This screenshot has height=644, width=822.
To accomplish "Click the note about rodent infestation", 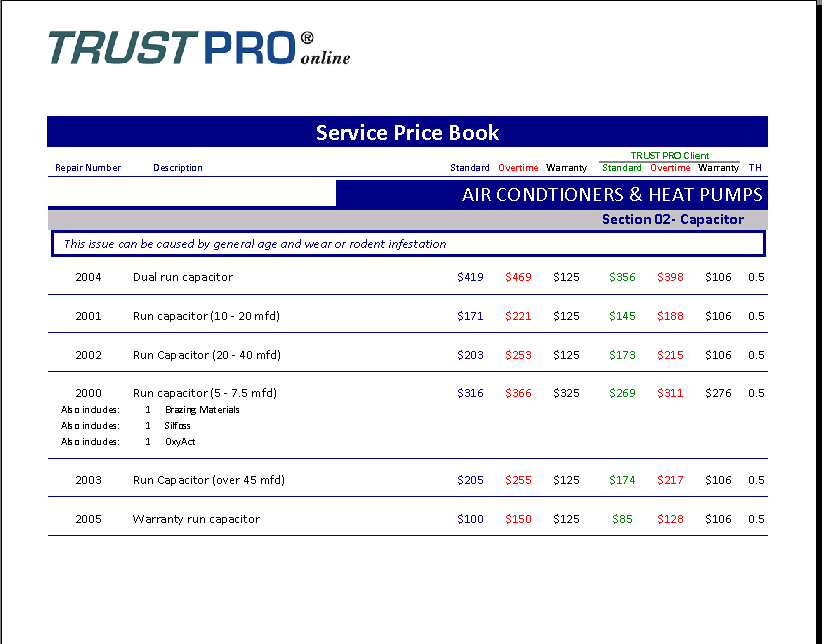I will [255, 244].
